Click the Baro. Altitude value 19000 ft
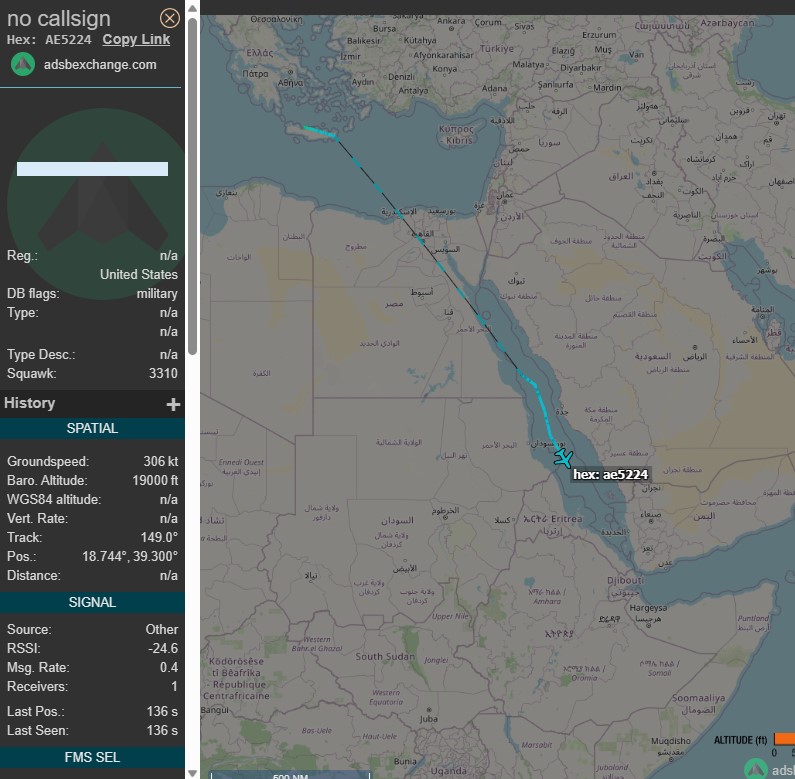The width and height of the screenshot is (795, 779). [155, 480]
